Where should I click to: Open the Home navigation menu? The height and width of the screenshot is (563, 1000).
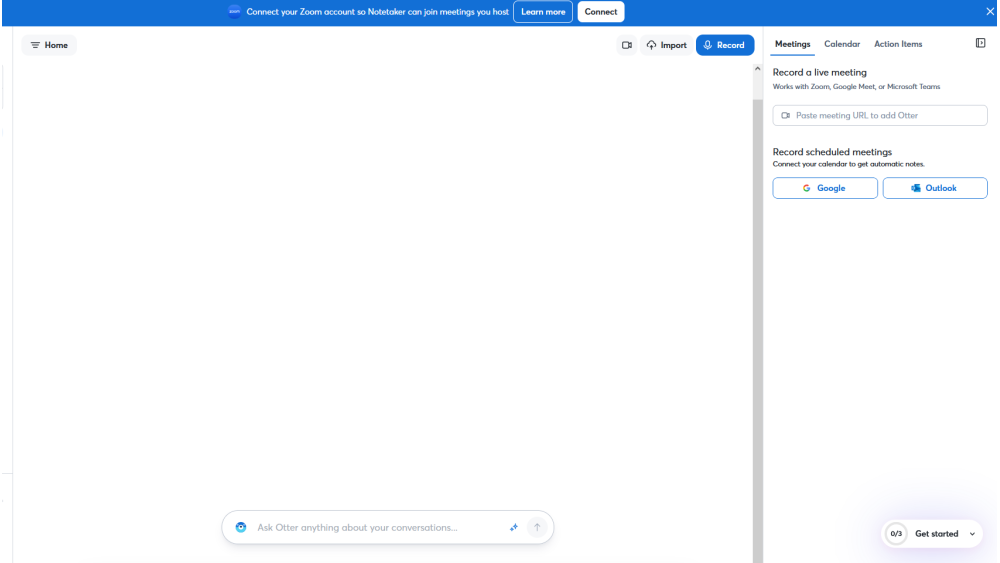pyautogui.click(x=49, y=45)
